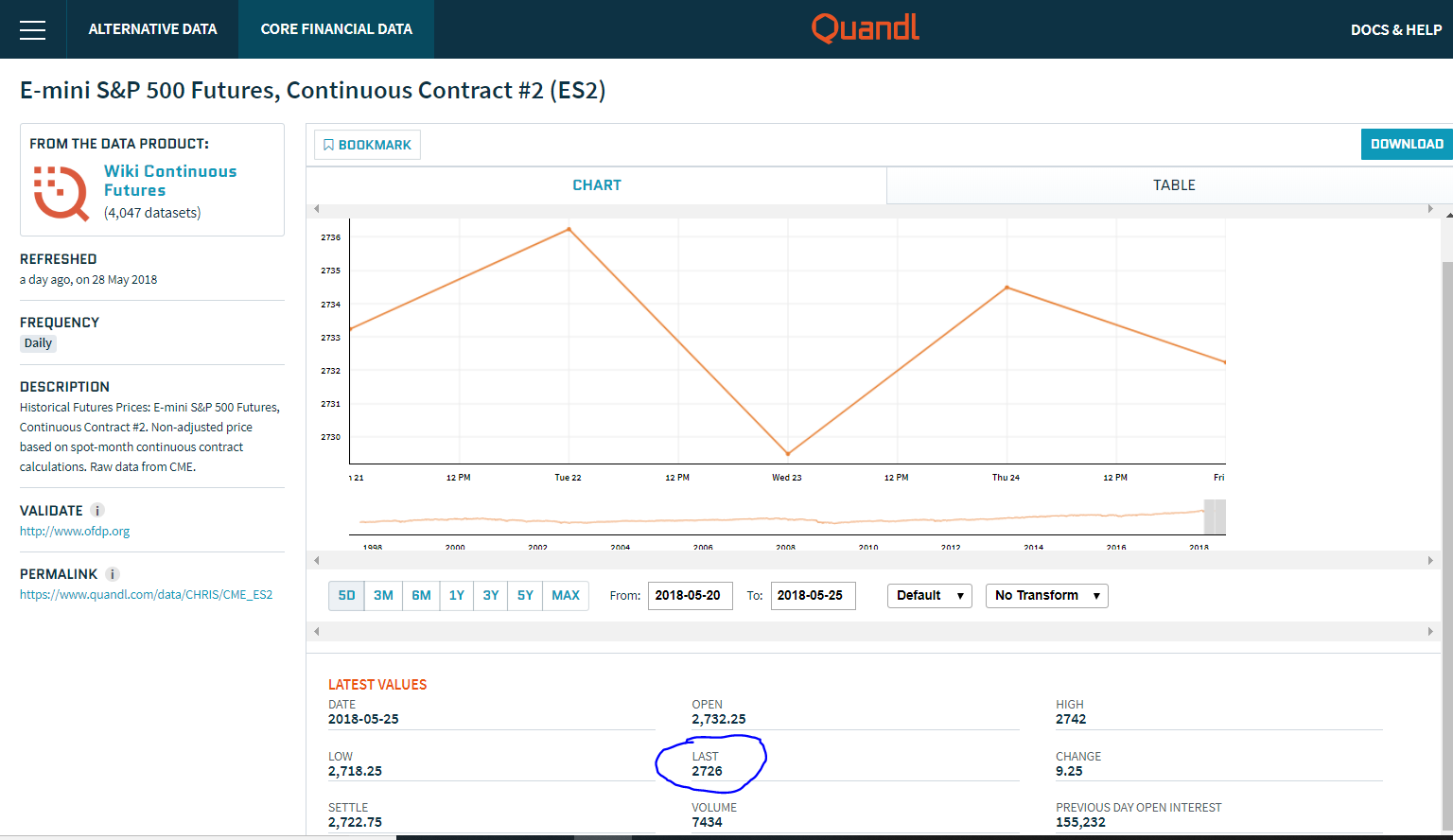The height and width of the screenshot is (840, 1453).
Task: Click the Tue 22 peak data point
Action: coord(569,229)
